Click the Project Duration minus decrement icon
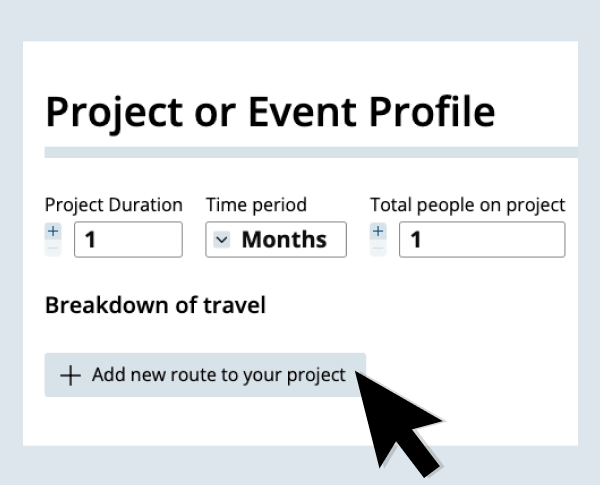The image size is (600, 485). [53, 248]
